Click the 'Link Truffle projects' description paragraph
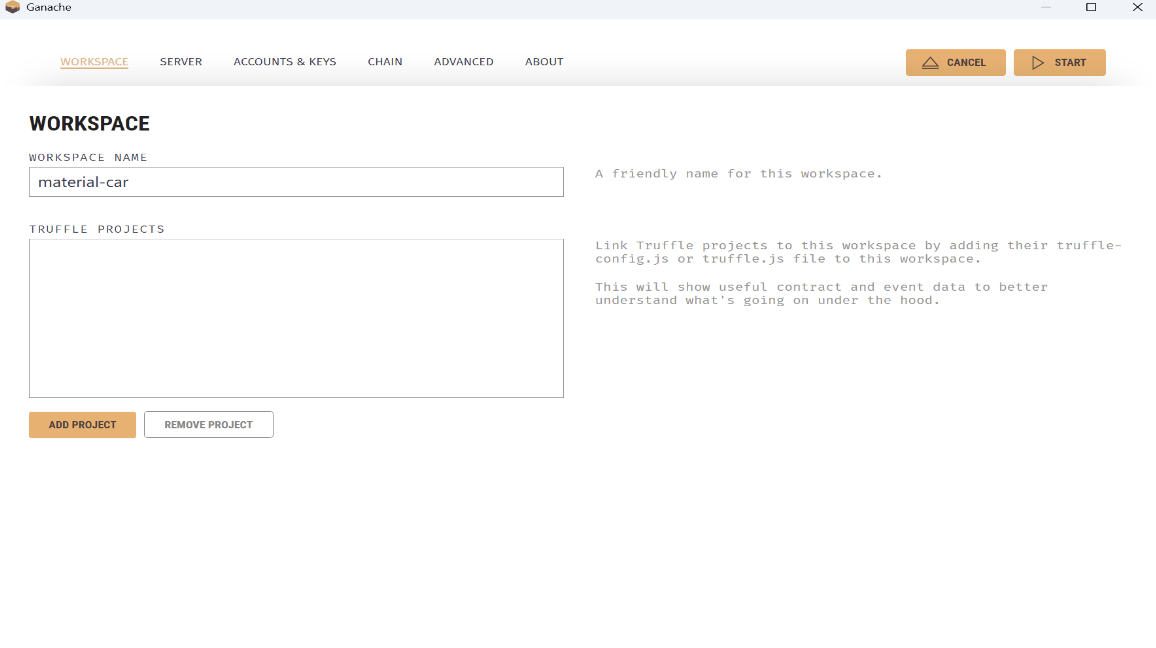1156x648 pixels. tap(858, 252)
